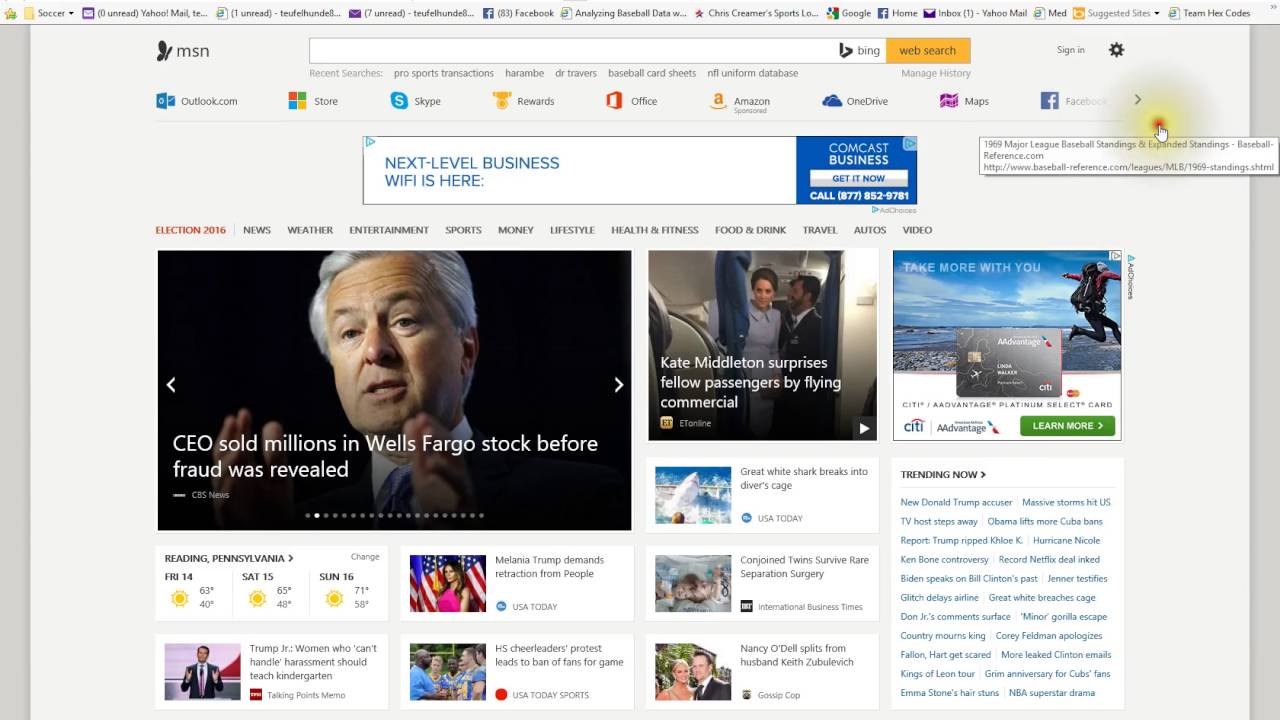Open the Rewards trophy icon
Image resolution: width=1280 pixels, height=720 pixels.
(x=502, y=101)
